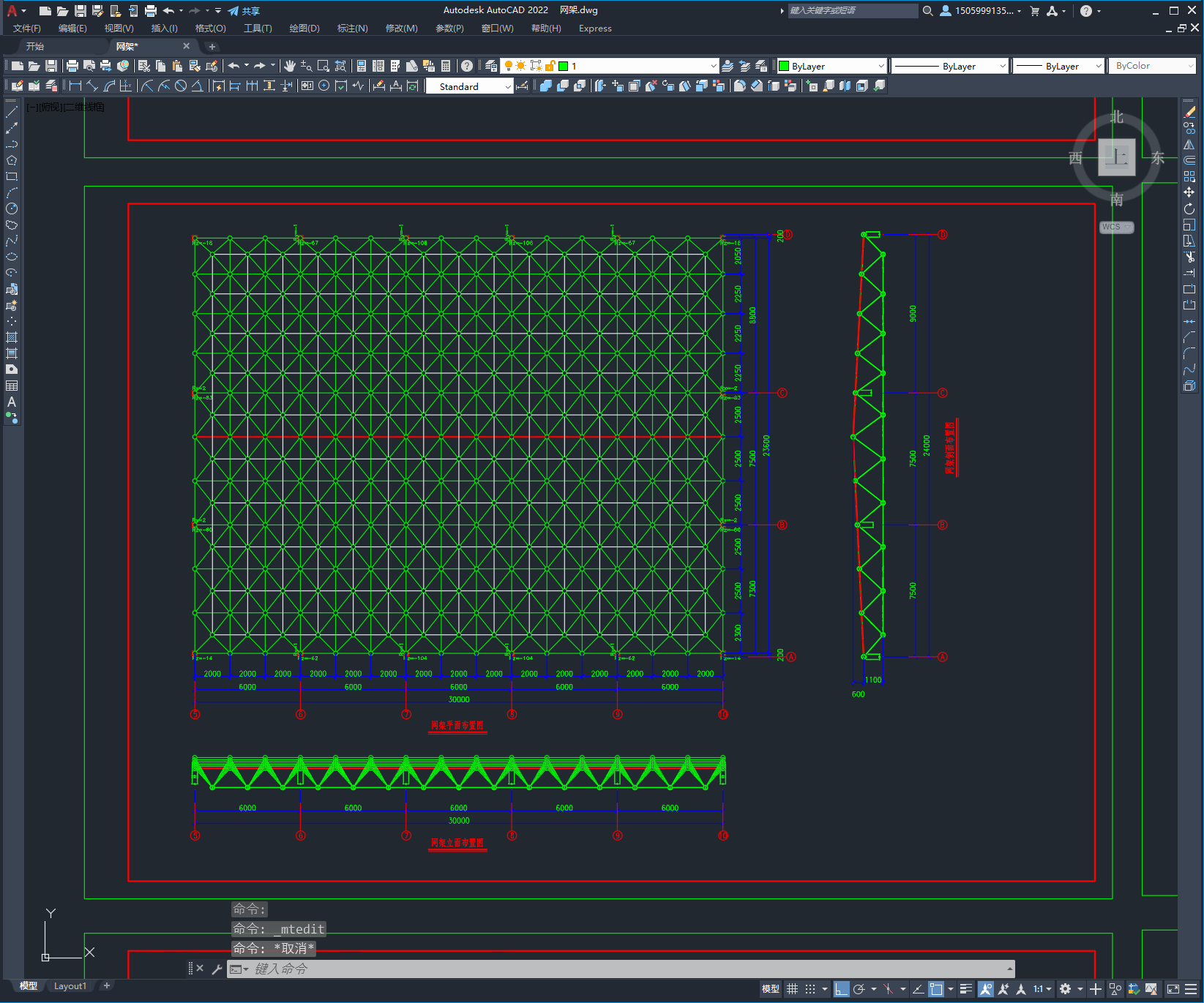The height and width of the screenshot is (1003, 1204).
Task: Switch to the Layout1 tab
Action: 70,986
